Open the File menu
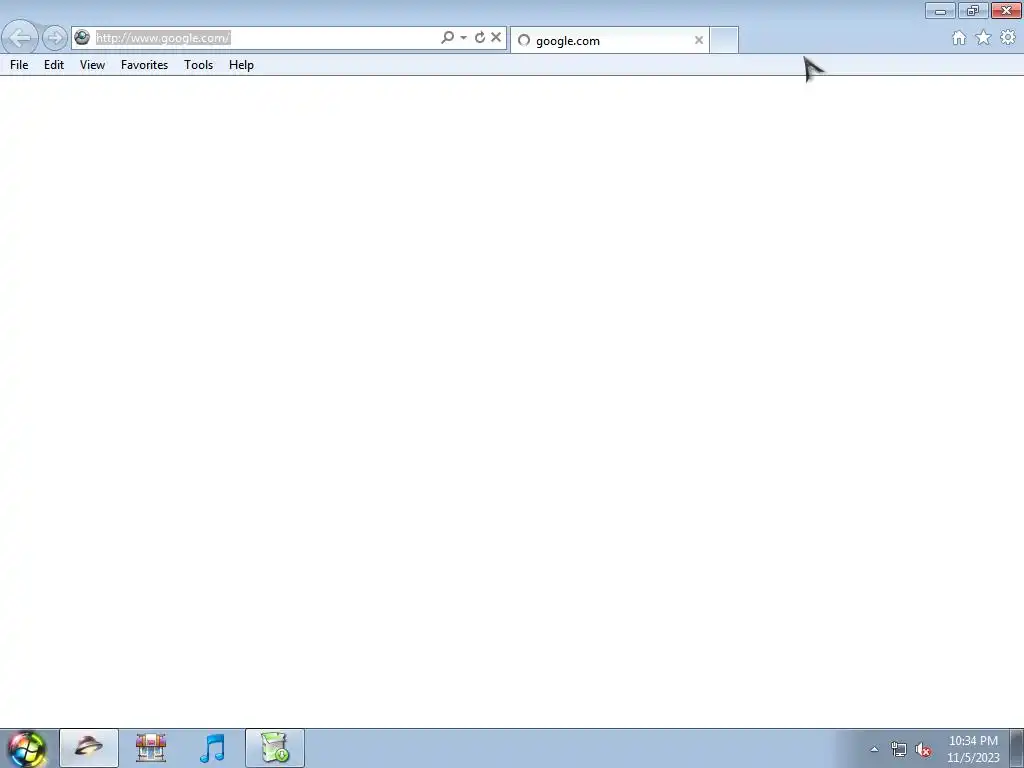 coord(19,65)
